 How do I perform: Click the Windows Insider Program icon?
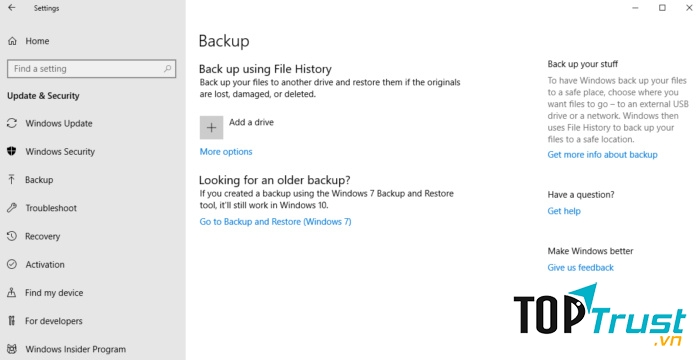(x=12, y=349)
